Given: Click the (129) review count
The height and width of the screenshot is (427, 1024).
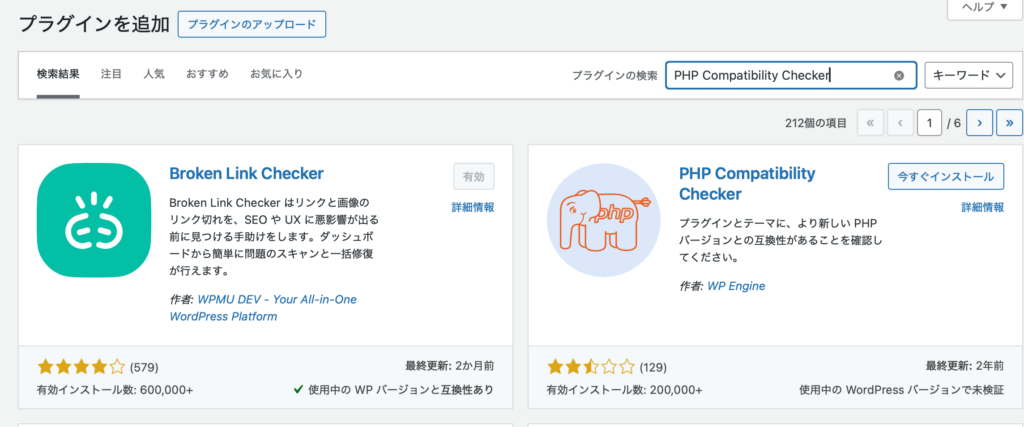Looking at the screenshot, I should (x=653, y=367).
